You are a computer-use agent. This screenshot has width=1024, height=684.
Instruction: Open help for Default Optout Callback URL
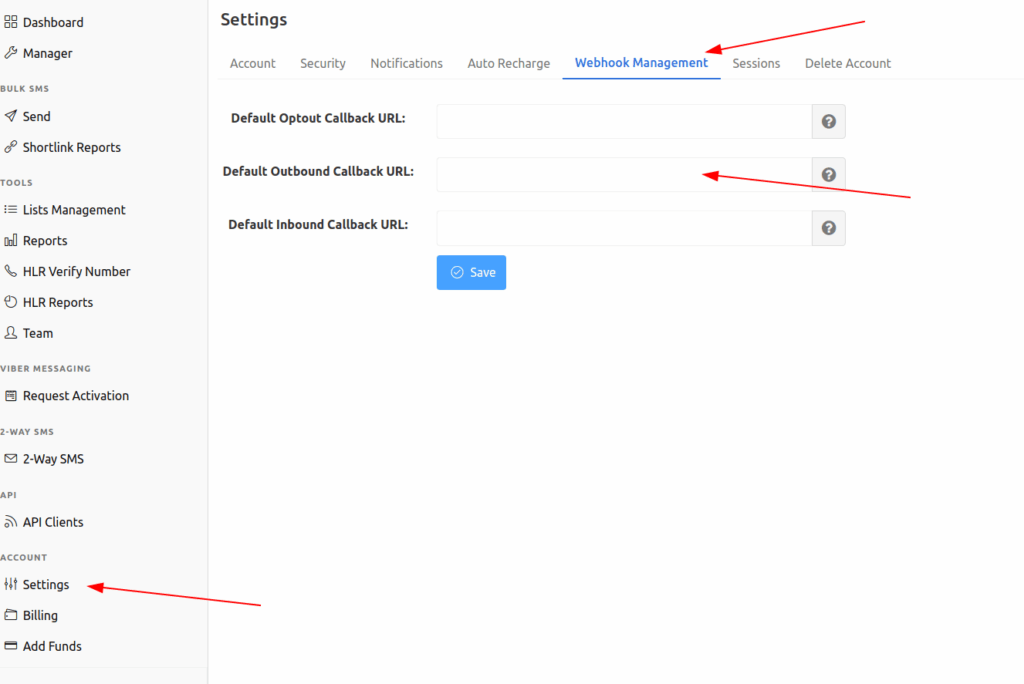(x=828, y=122)
